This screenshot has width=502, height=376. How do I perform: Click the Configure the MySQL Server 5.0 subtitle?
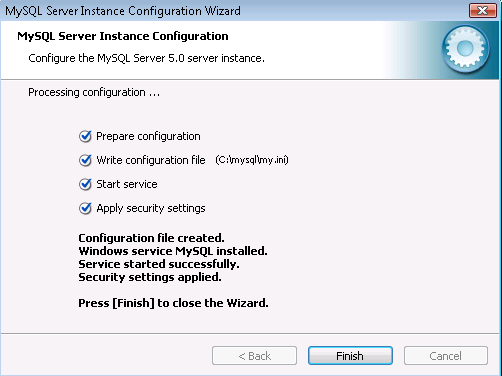coord(146,58)
